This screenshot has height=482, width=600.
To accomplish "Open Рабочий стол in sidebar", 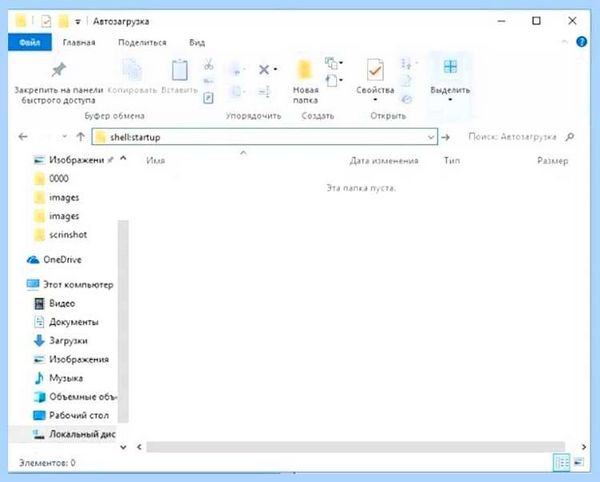I will point(71,415).
